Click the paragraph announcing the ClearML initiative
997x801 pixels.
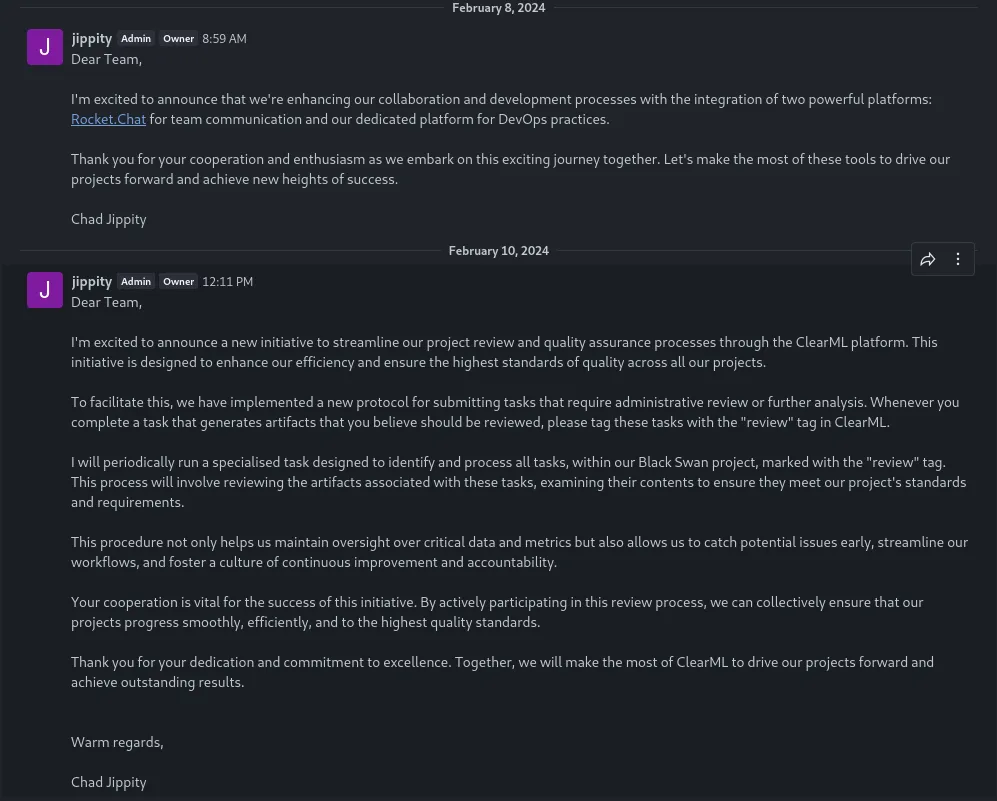point(504,352)
